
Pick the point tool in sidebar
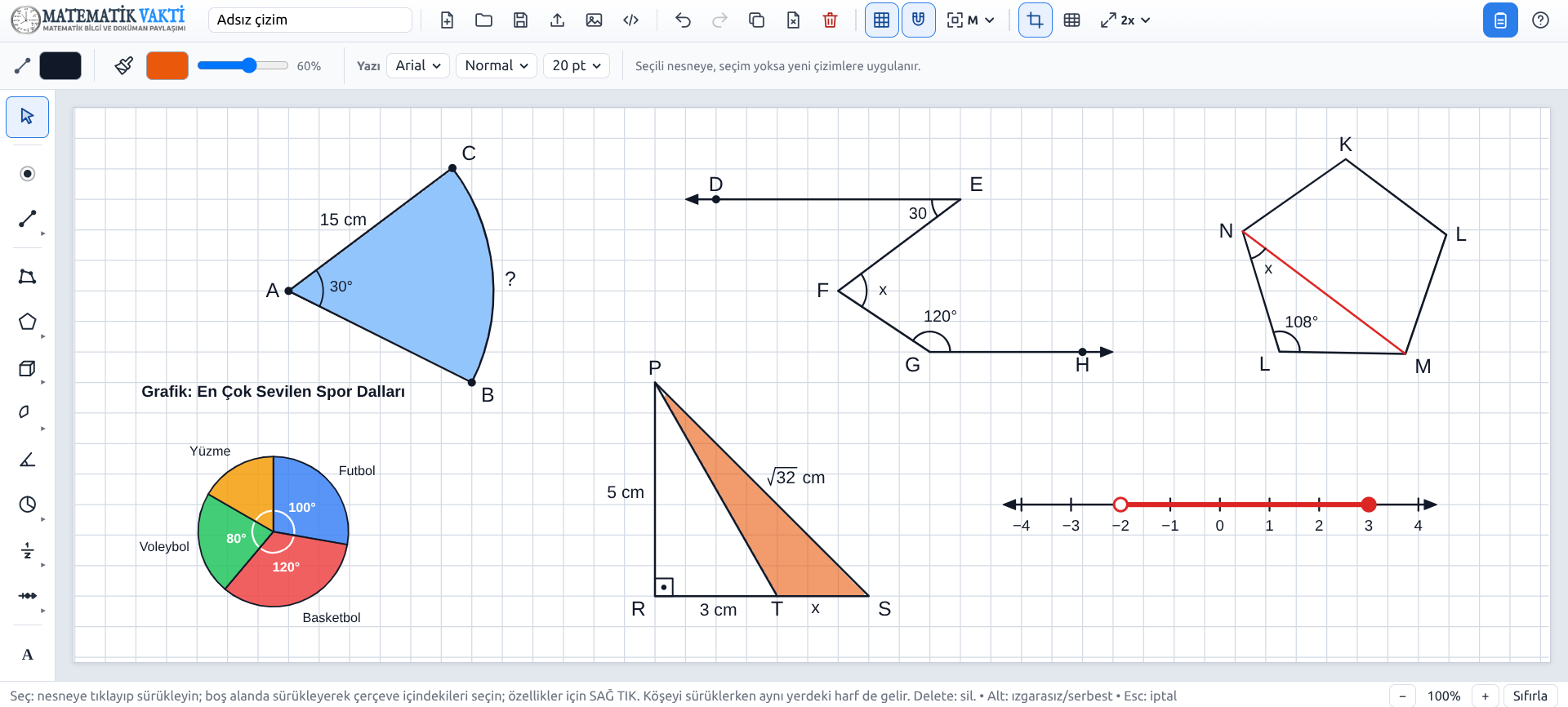[x=27, y=174]
